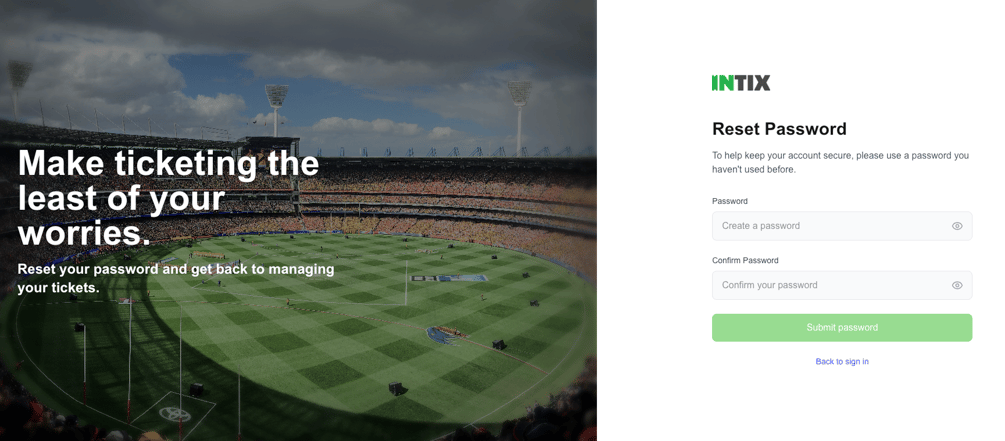Show password using the Password field eye icon
The height and width of the screenshot is (441, 1005).
[x=957, y=226]
